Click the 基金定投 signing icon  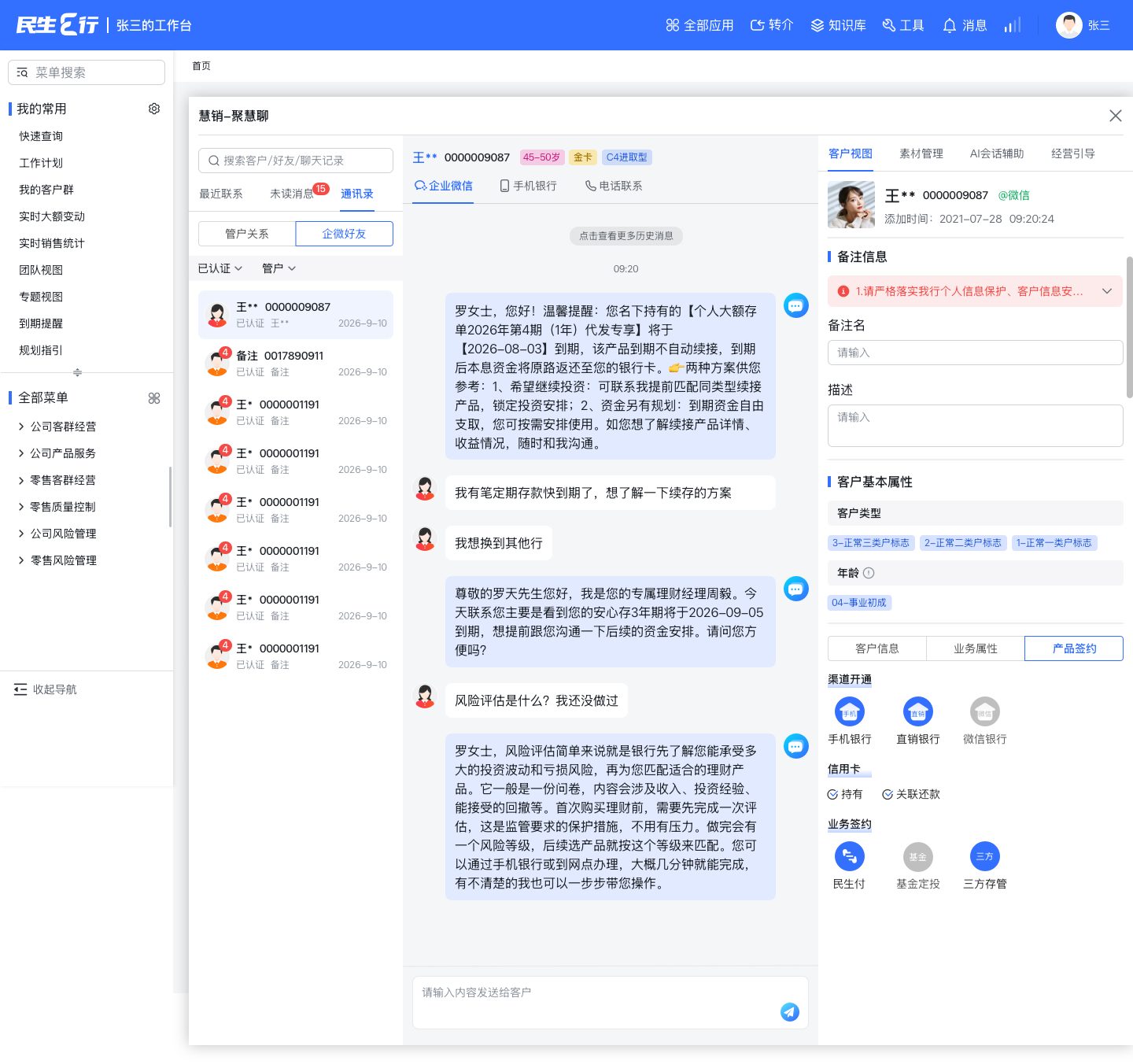tap(918, 856)
